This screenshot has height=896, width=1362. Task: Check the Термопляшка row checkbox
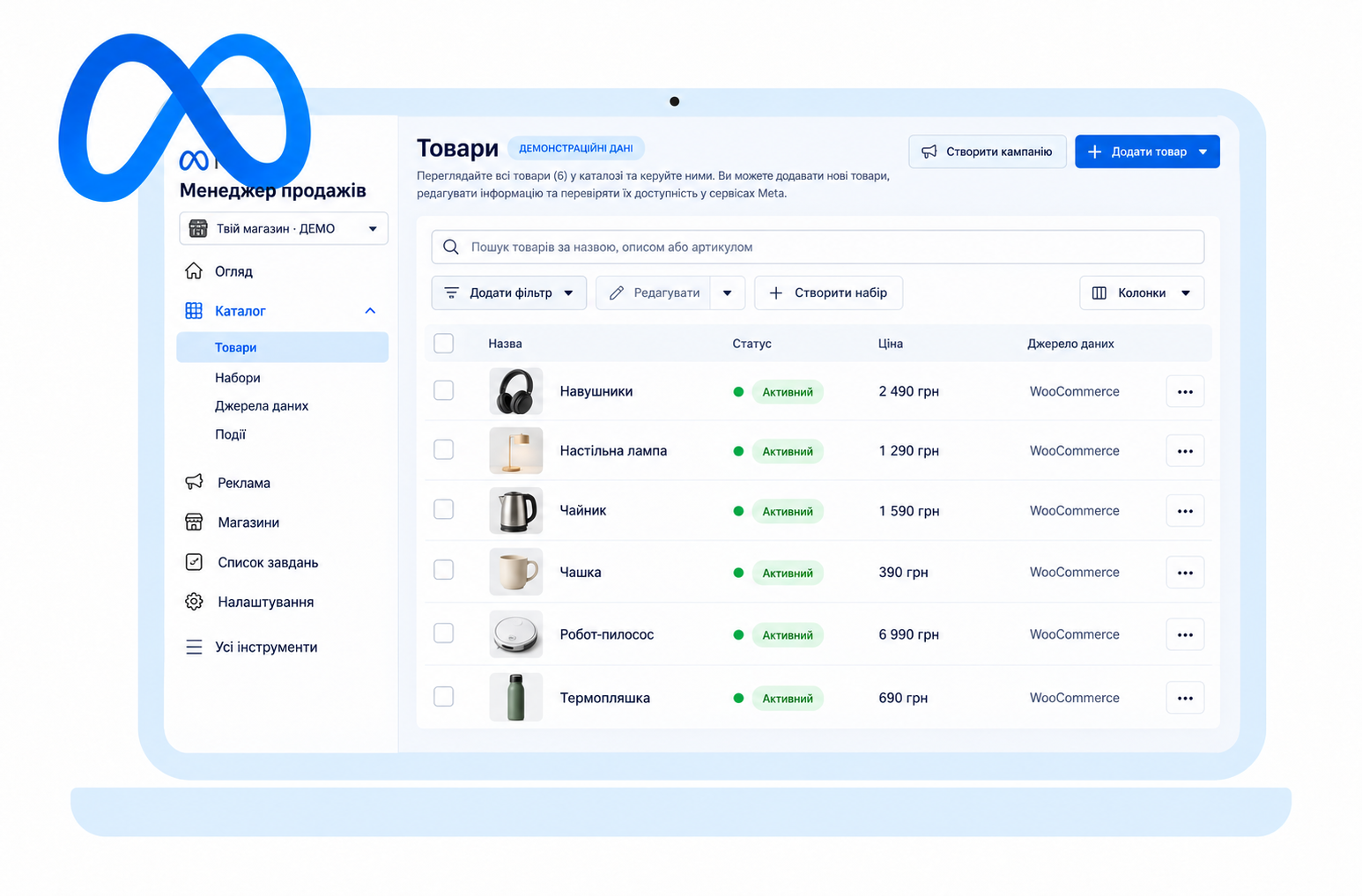(444, 697)
